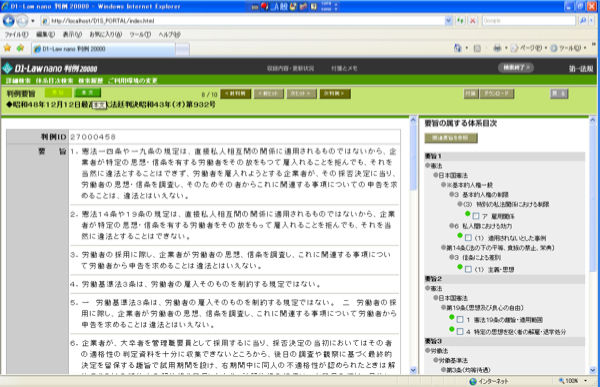The height and width of the screenshot is (387, 600).
Task: Click the D1-Law nano diamond logo
Action: click(x=7, y=68)
